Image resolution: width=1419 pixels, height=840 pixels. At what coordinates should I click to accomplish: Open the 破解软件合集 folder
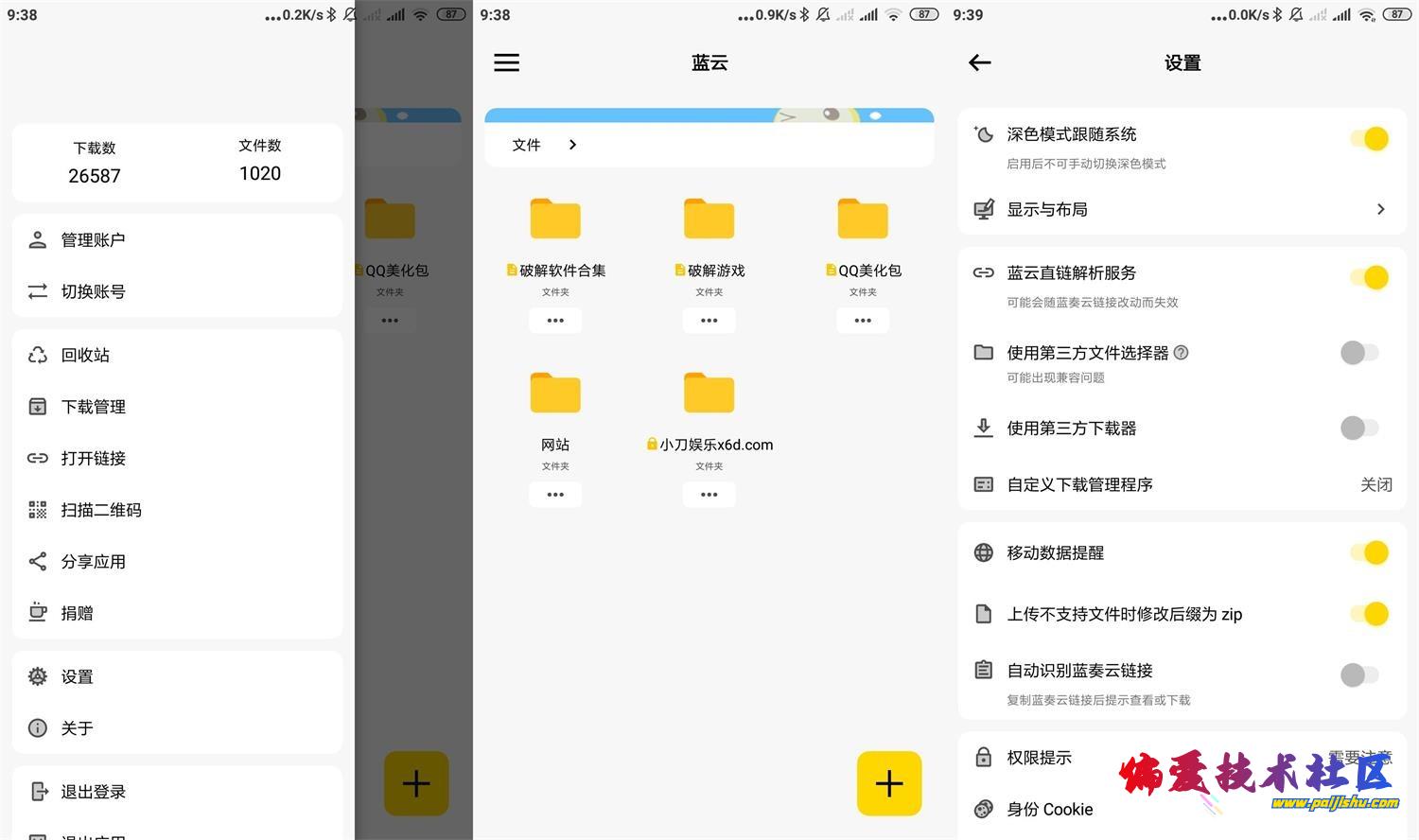click(555, 219)
